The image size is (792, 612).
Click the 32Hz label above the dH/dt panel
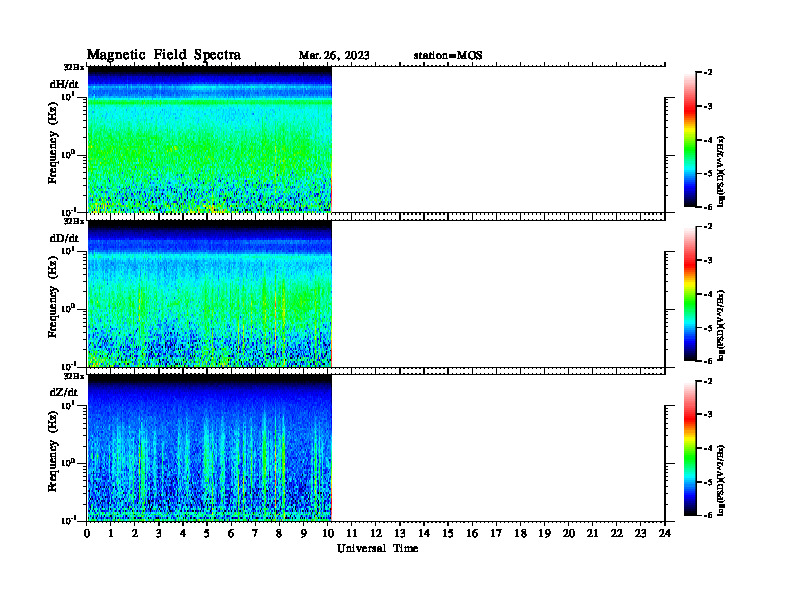74,67
